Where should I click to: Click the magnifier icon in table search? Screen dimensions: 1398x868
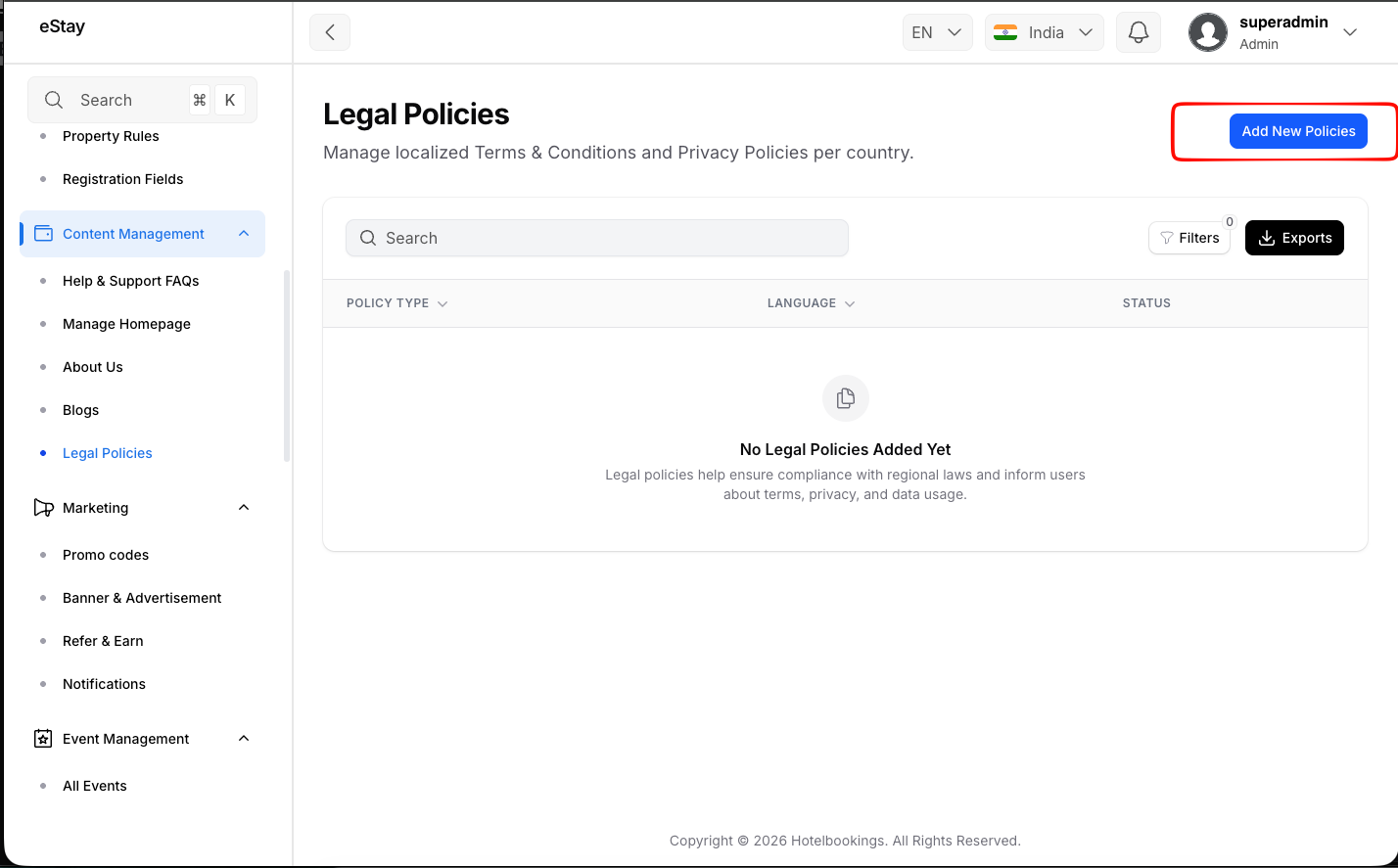click(x=368, y=238)
